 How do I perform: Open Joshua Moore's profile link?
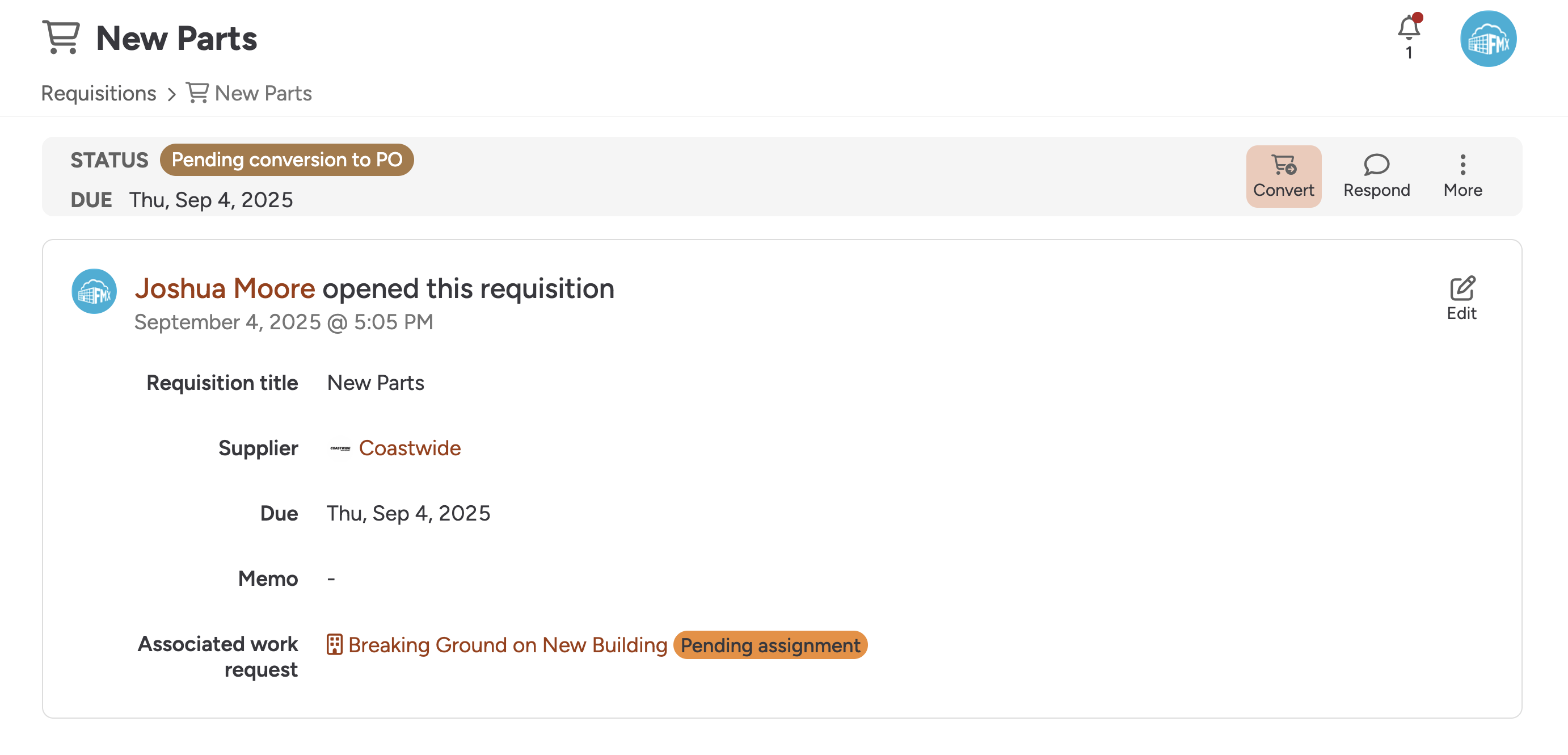point(225,288)
